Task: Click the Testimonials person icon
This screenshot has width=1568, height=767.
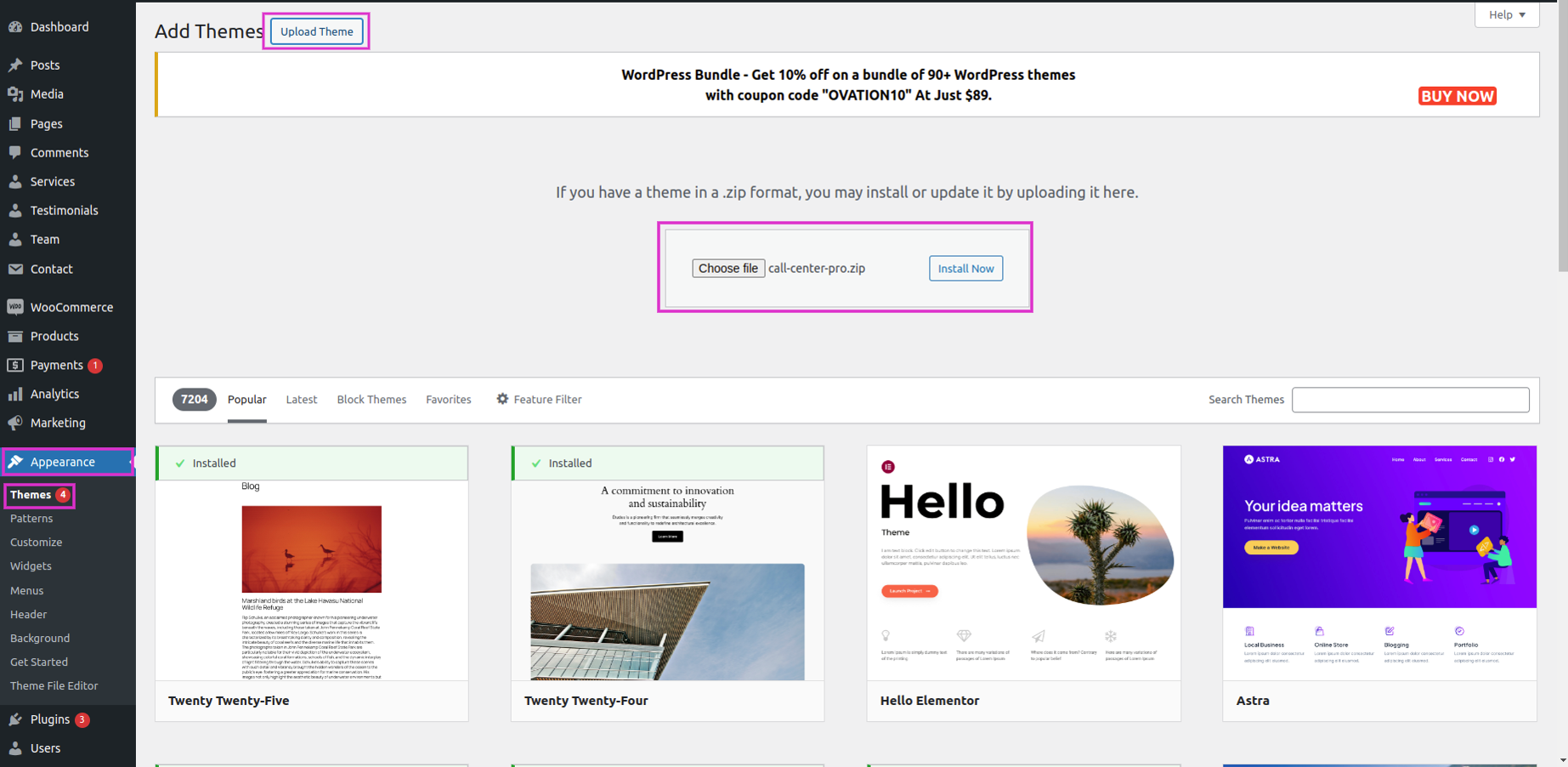Action: pos(15,211)
